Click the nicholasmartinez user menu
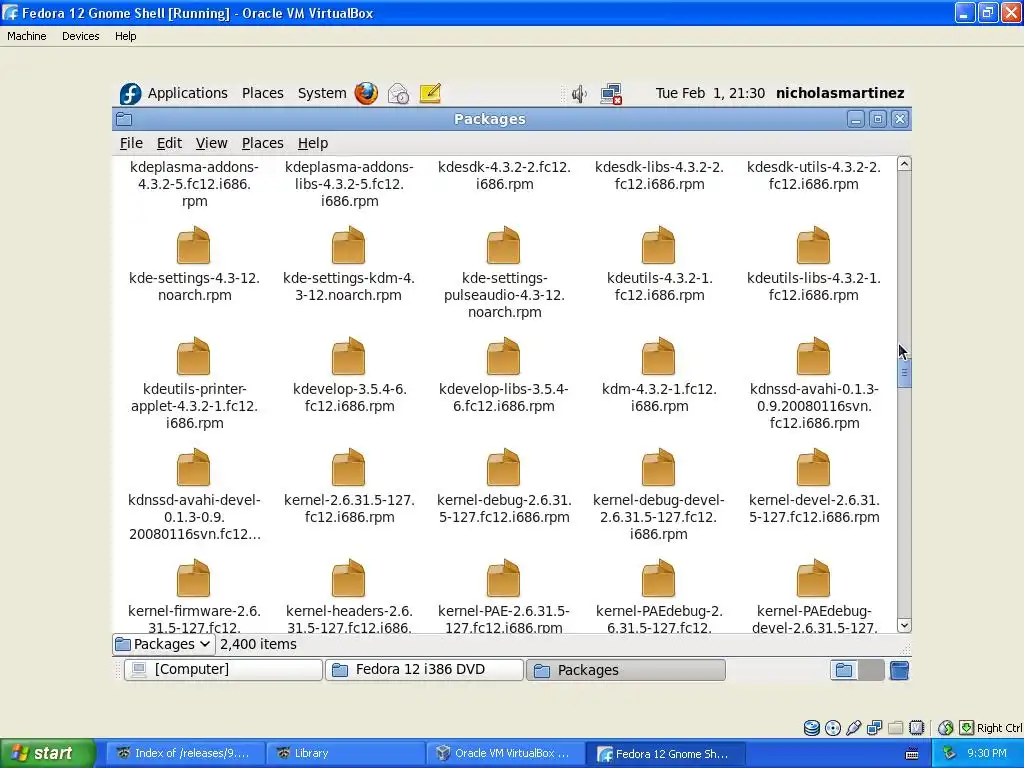The width and height of the screenshot is (1024, 768). coord(840,93)
